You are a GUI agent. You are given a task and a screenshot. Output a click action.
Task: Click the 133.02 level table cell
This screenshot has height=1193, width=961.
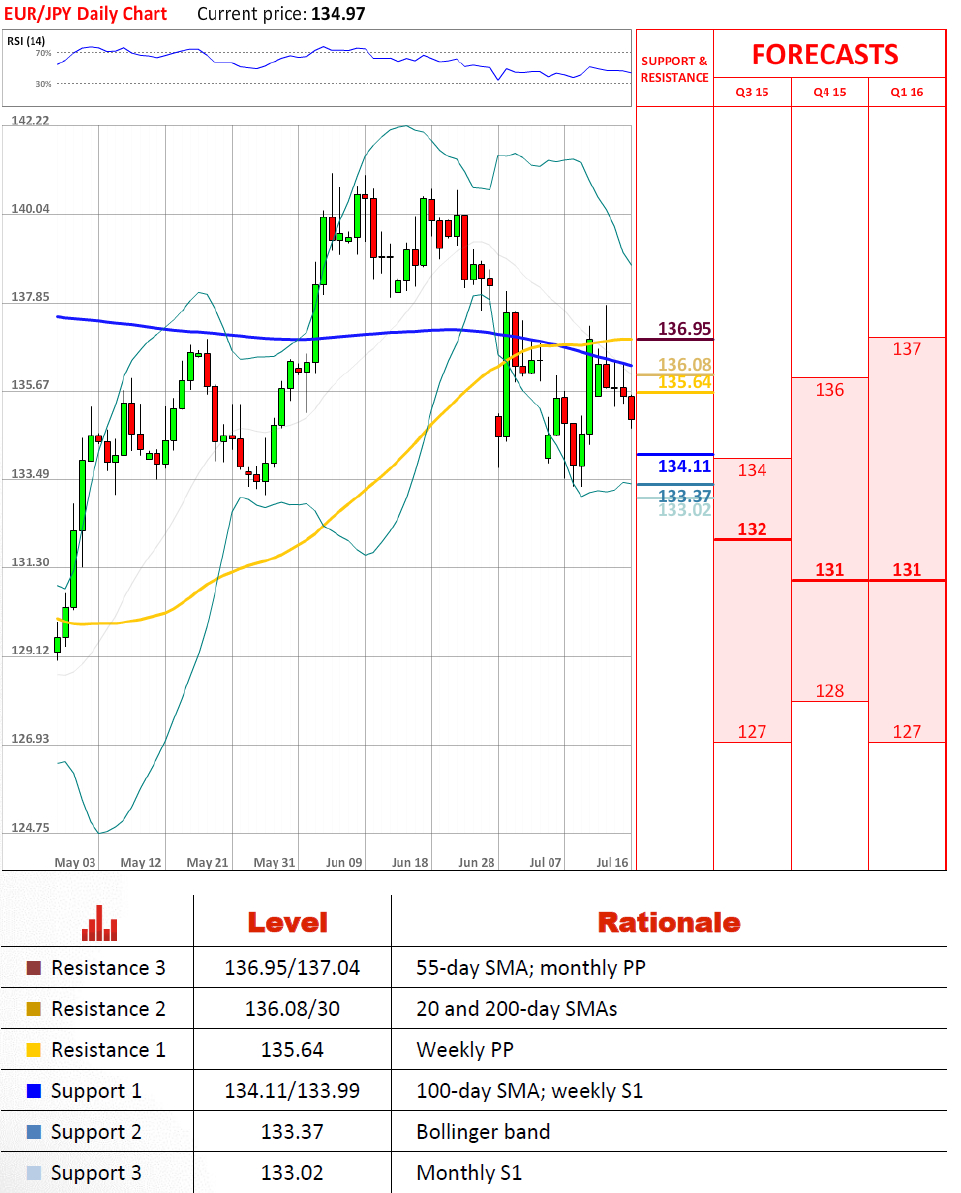(x=292, y=1173)
